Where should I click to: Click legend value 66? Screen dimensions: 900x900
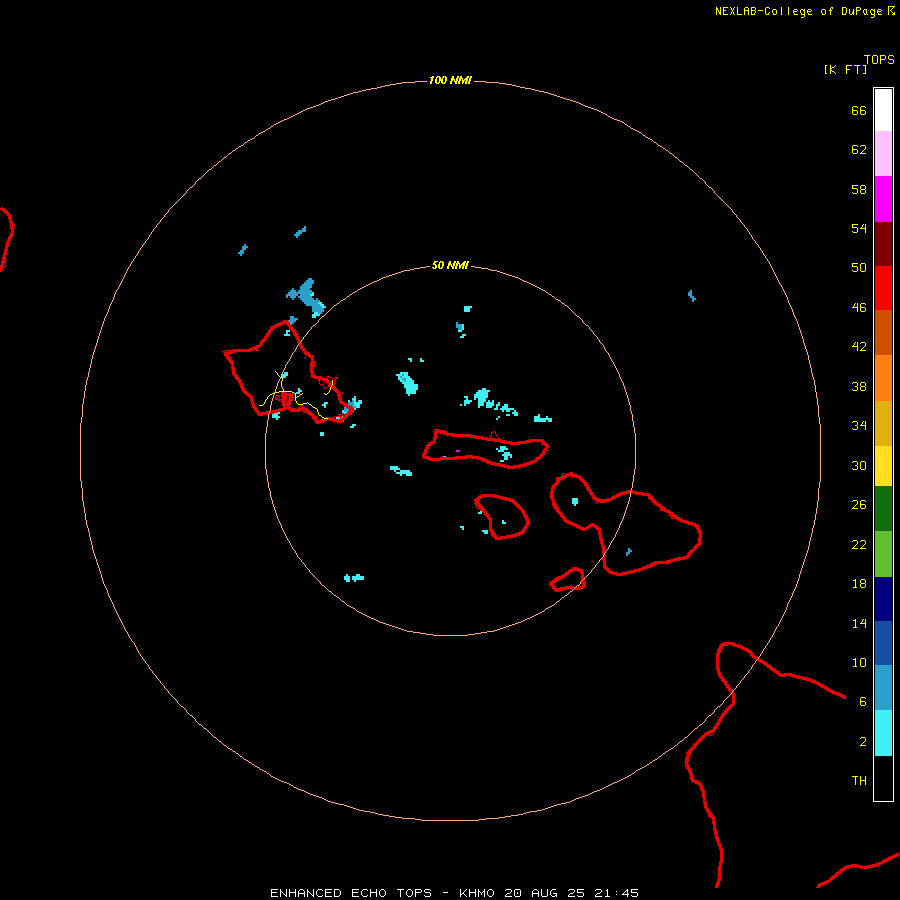[x=859, y=110]
